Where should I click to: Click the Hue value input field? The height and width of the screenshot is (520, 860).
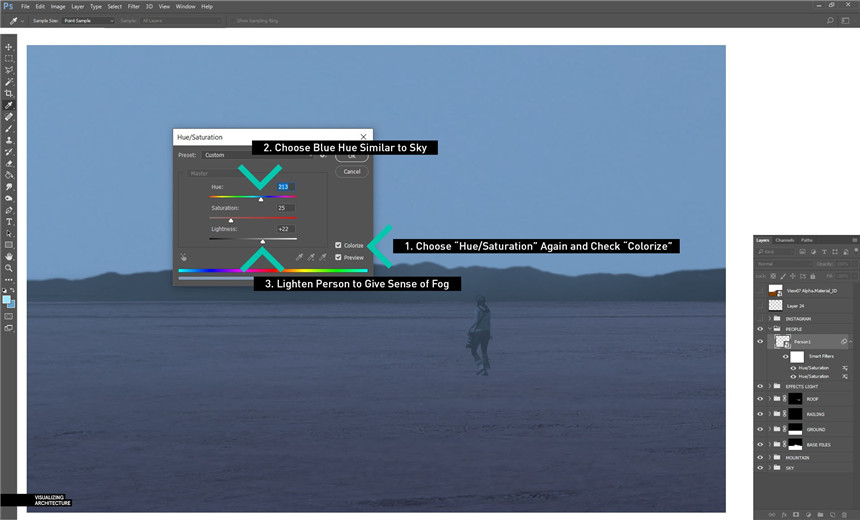pyautogui.click(x=284, y=187)
